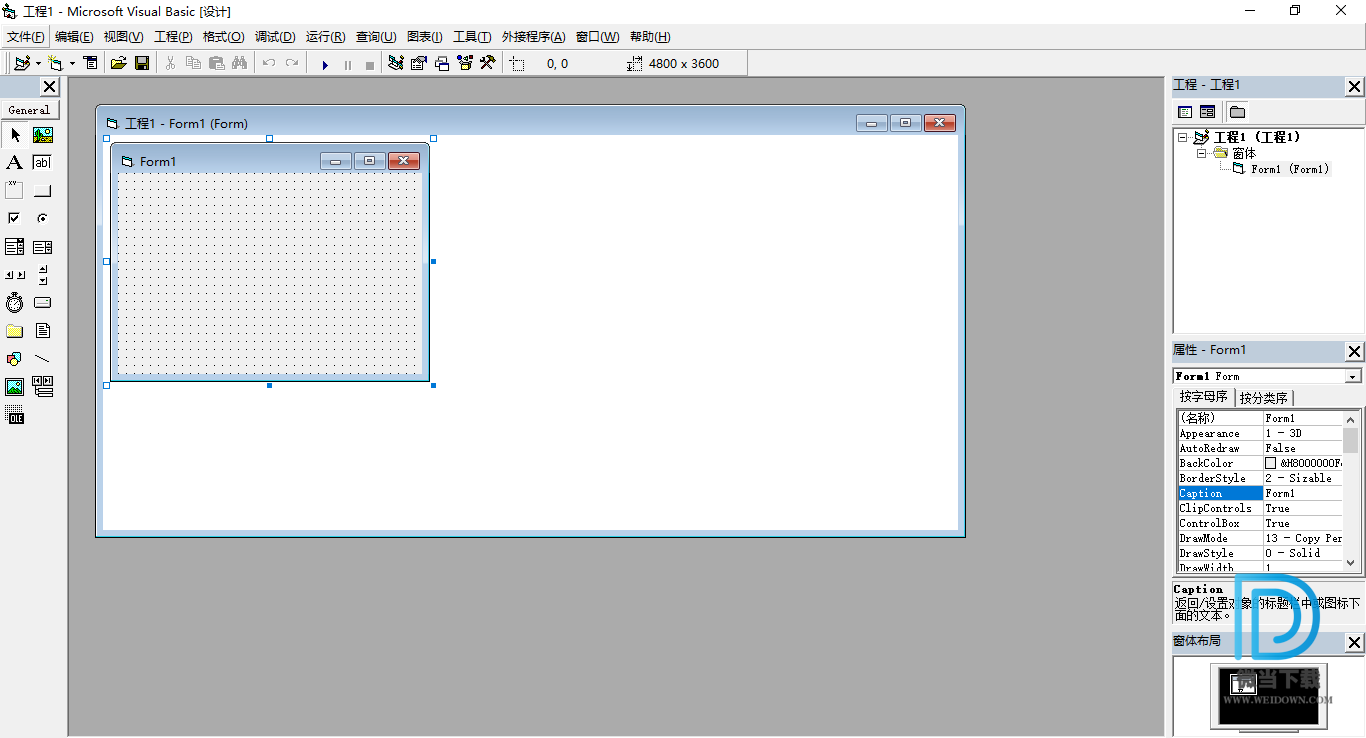The width and height of the screenshot is (1366, 738).
Task: Click the Add Standard EXE Project icon
Action: tap(22, 63)
